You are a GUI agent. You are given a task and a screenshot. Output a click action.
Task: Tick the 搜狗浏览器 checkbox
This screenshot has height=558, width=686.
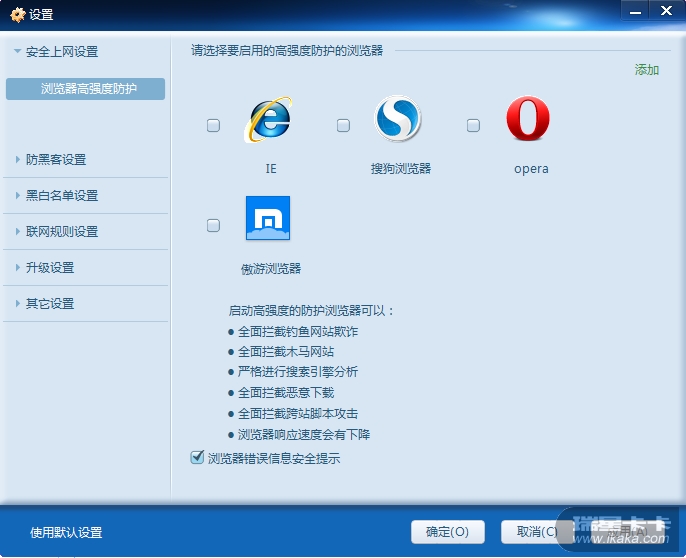343,126
